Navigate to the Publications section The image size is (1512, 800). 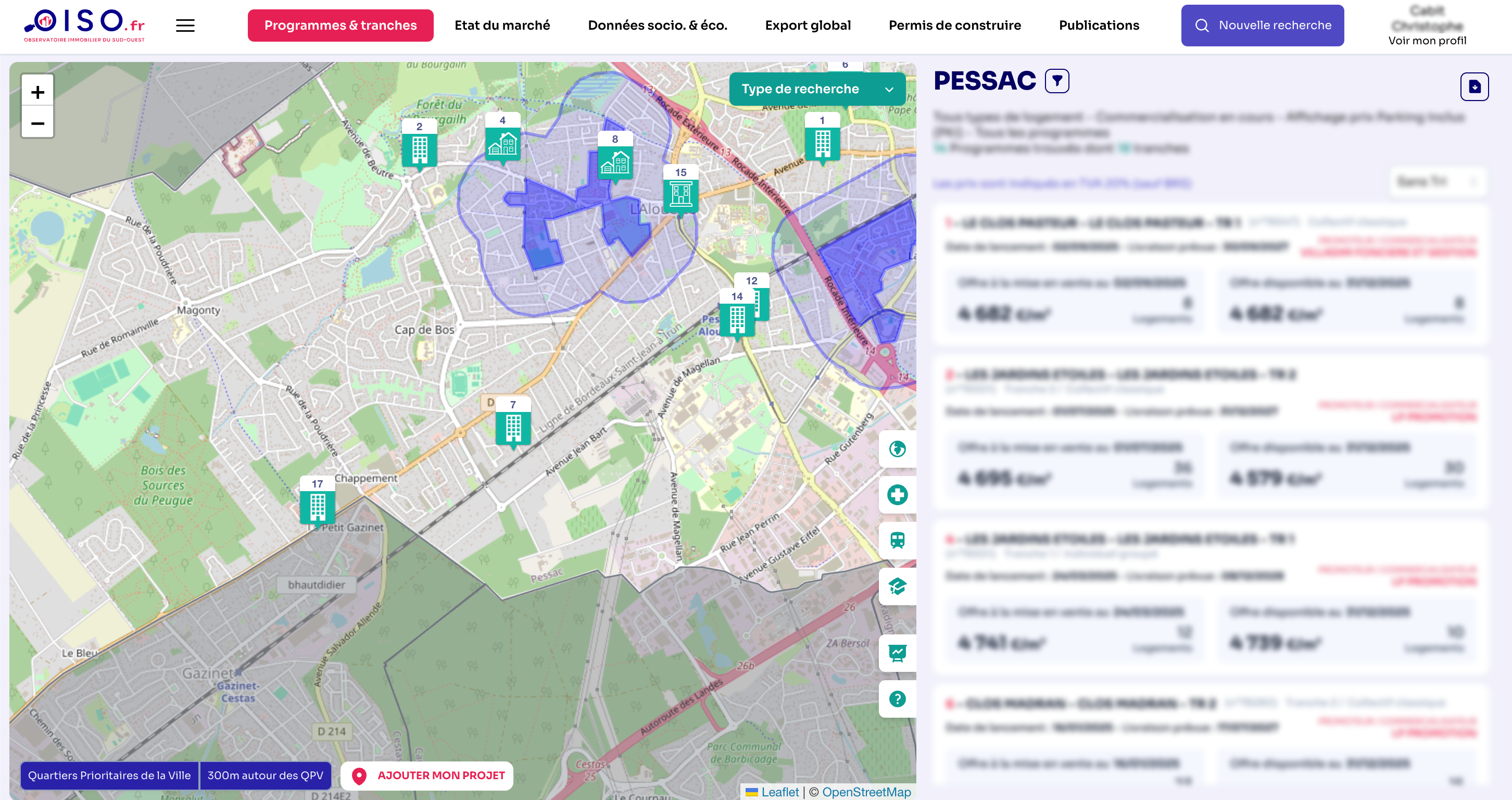1099,25
